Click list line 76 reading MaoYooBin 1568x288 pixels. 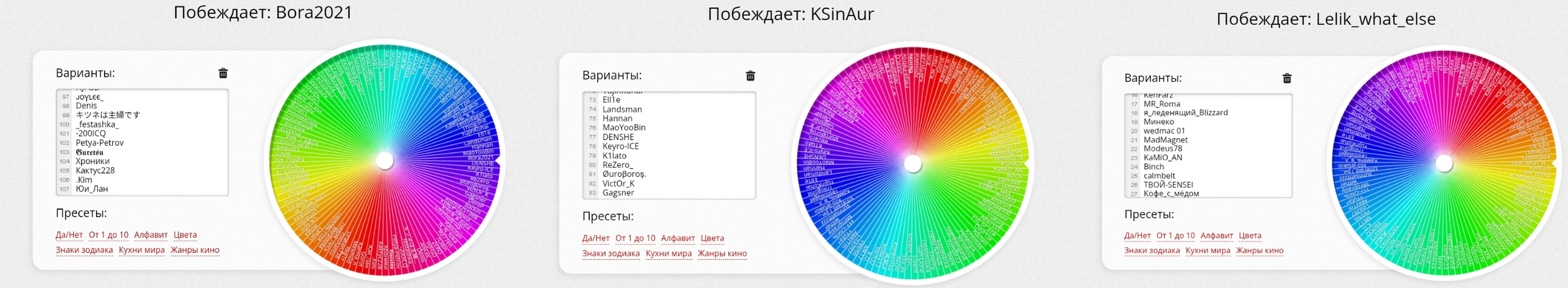(624, 128)
